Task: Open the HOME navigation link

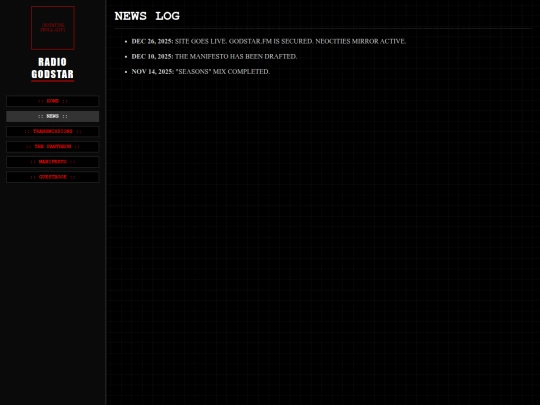Action: tap(53, 101)
